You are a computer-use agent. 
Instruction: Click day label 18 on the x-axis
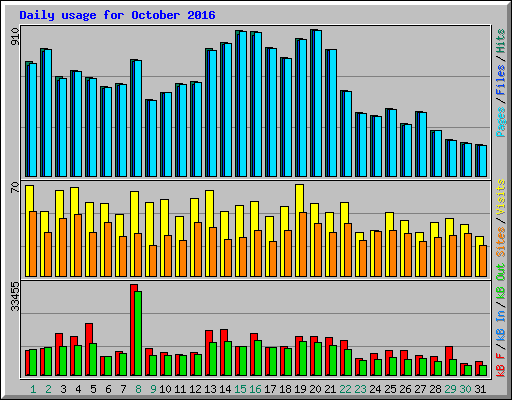(x=285, y=389)
